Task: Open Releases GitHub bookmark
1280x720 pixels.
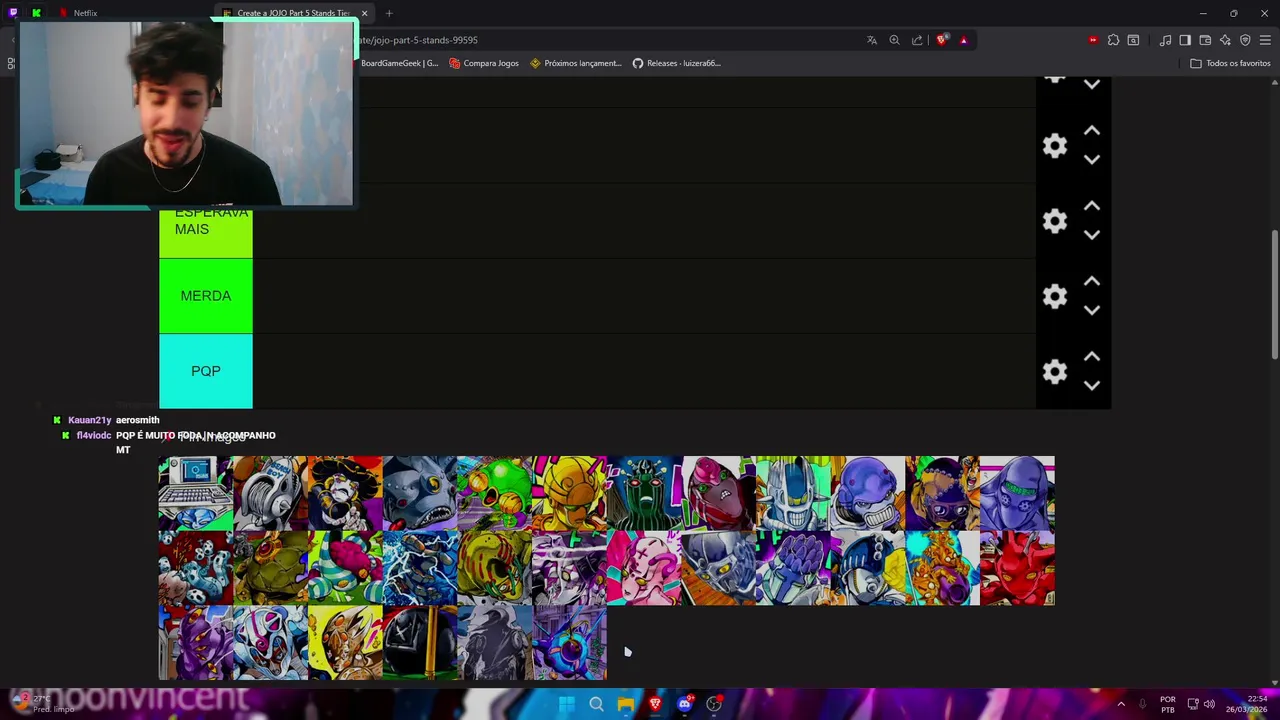Action: [x=676, y=63]
